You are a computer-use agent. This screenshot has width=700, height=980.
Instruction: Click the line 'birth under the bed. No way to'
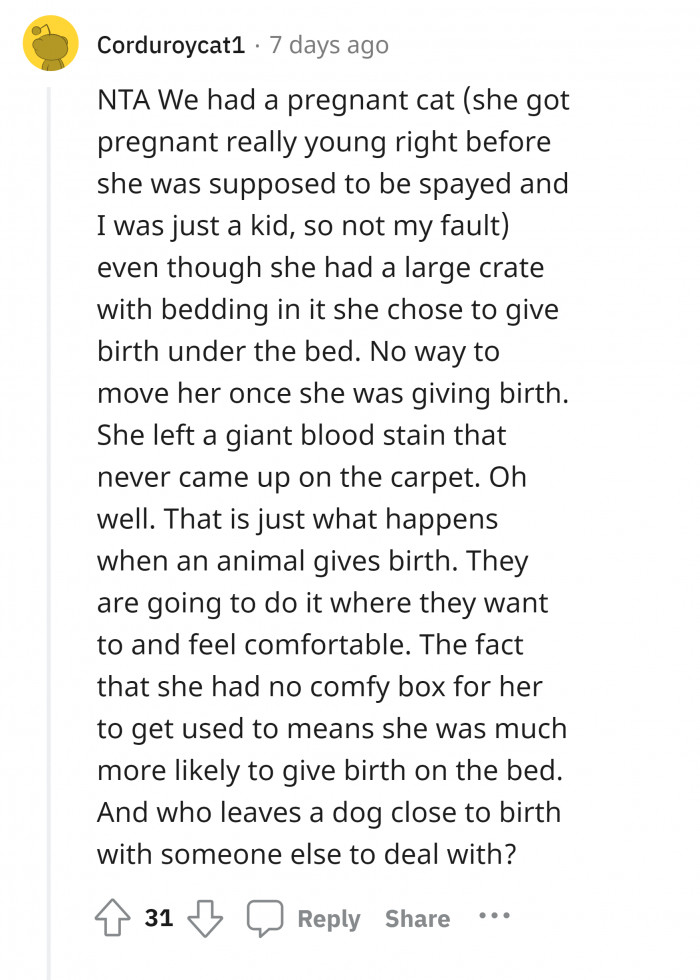[x=298, y=352]
